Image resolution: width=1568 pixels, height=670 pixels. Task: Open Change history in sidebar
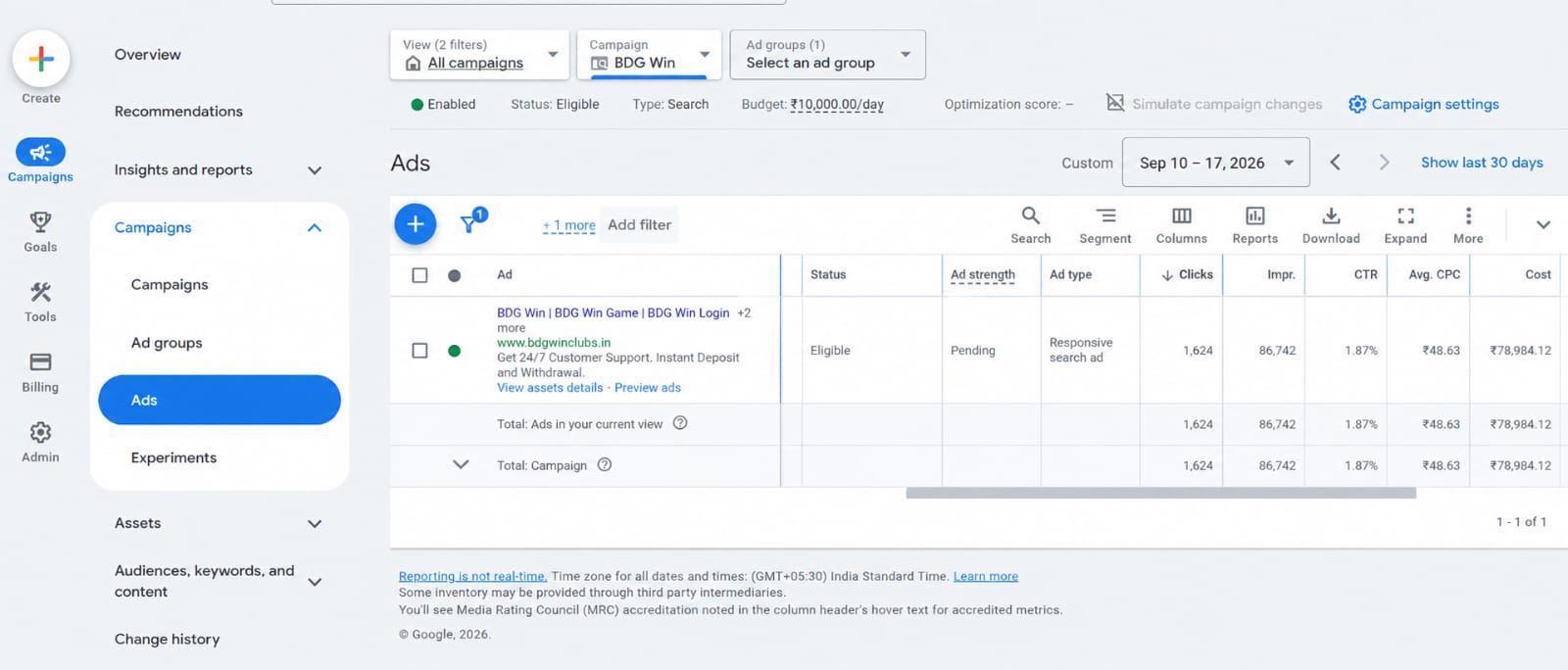[x=168, y=639]
